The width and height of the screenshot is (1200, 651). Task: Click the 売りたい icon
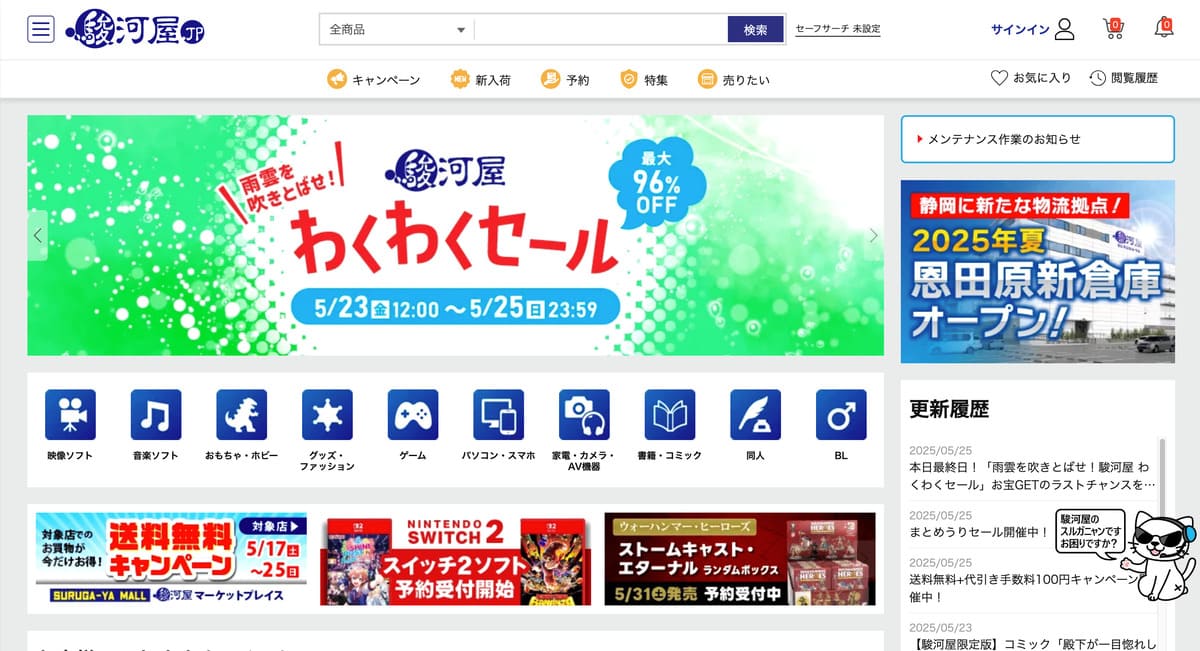pos(707,79)
